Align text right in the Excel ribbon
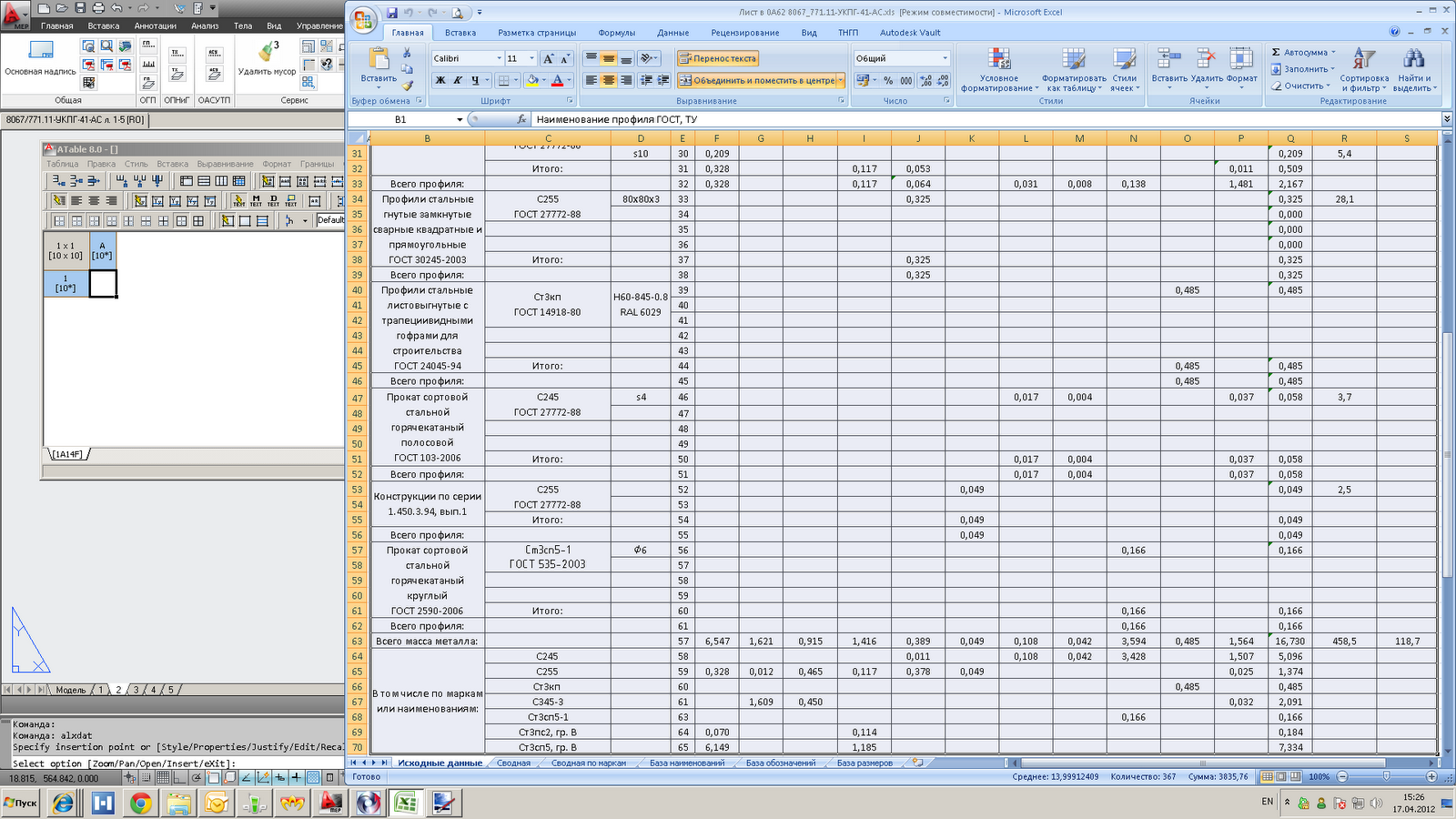The height and width of the screenshot is (819, 1456). 626,80
